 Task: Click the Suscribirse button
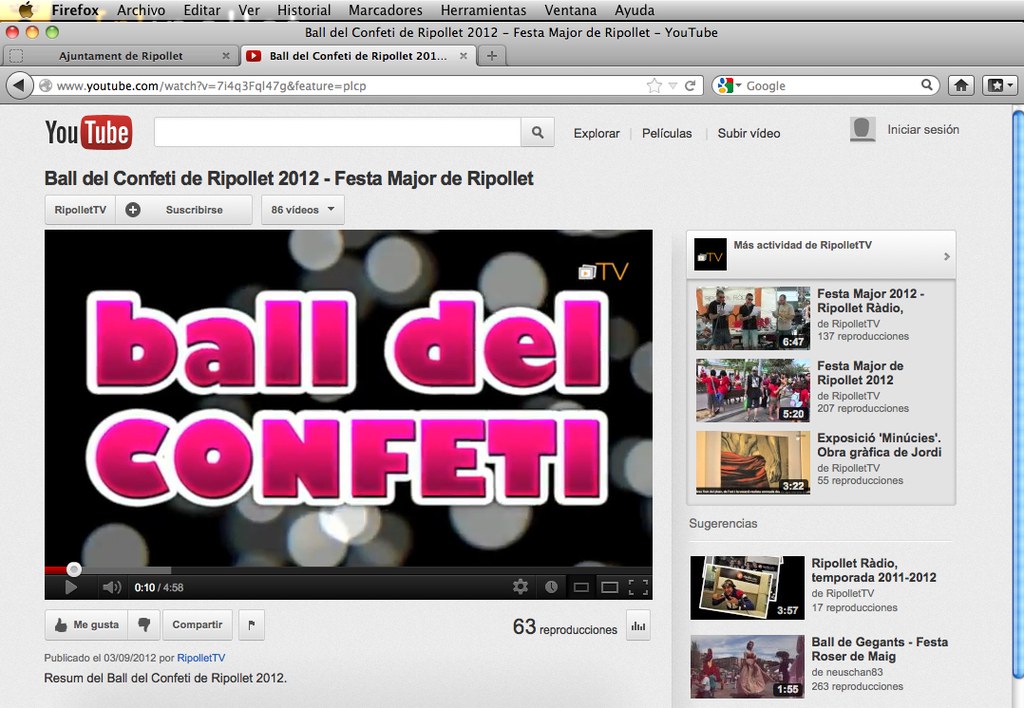[x=194, y=210]
